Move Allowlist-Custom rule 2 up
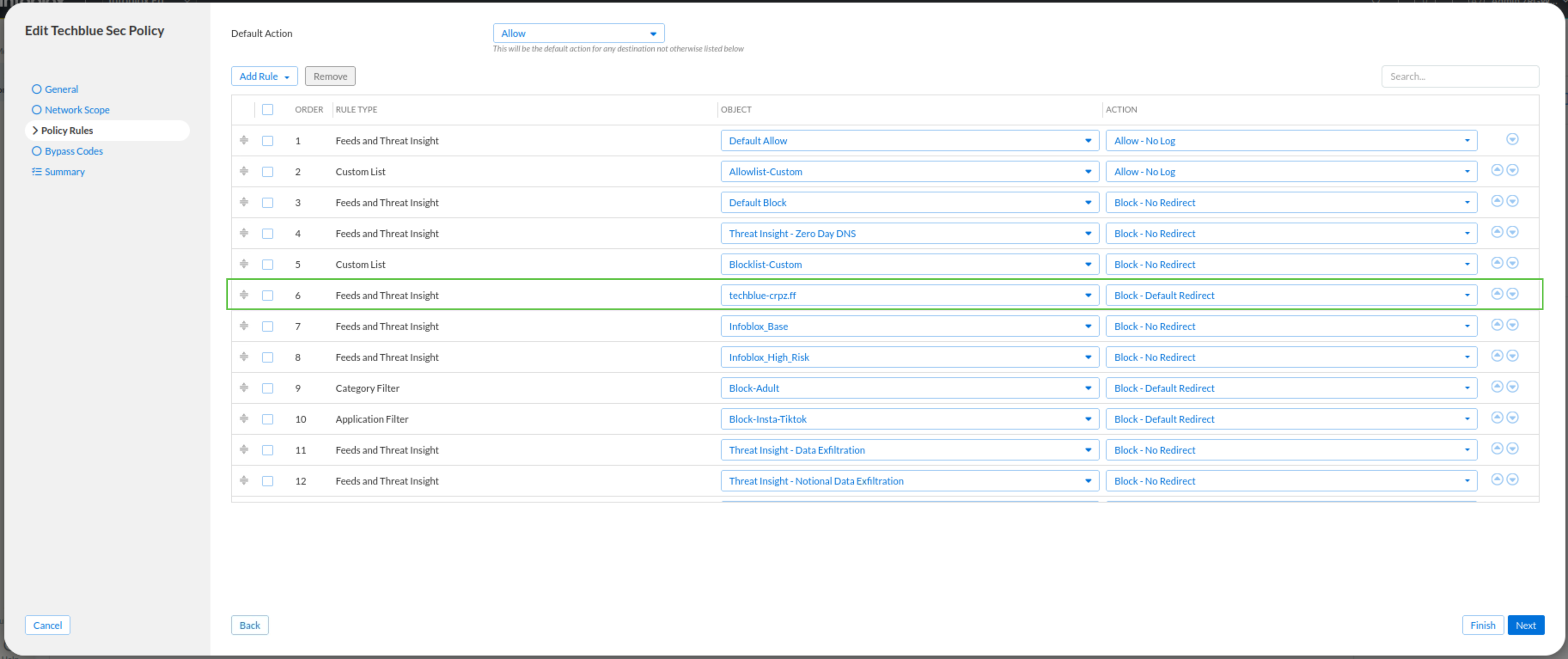Viewport: 1568px width, 659px height. [1497, 171]
